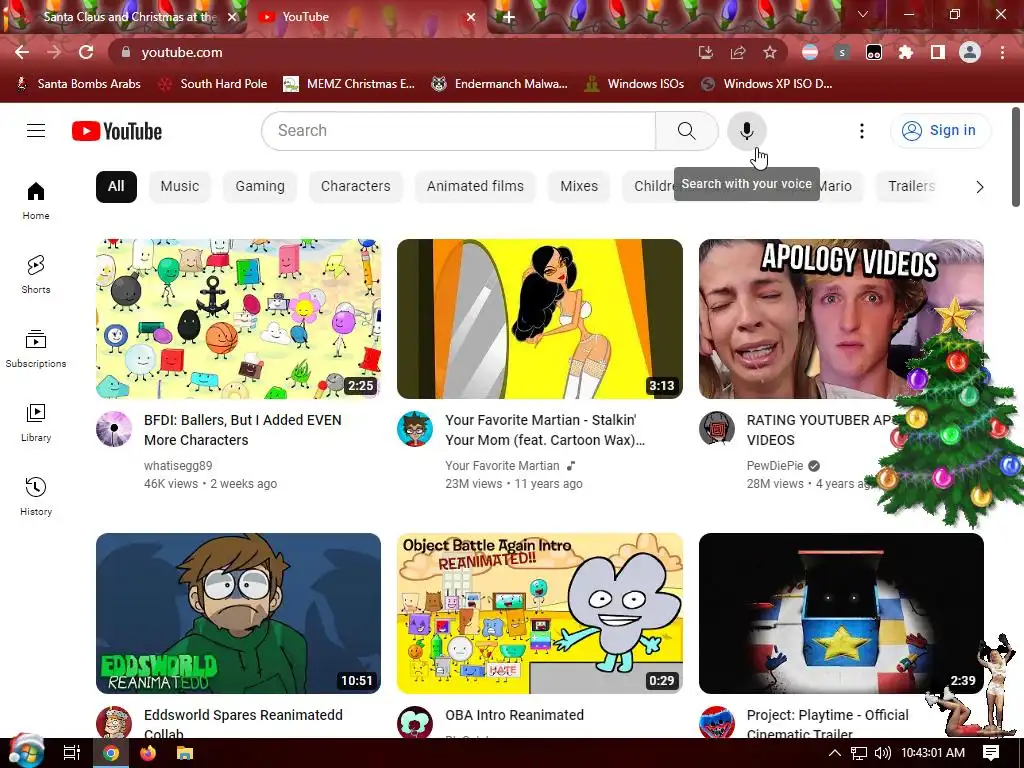Open Library from the sidebar

36,423
